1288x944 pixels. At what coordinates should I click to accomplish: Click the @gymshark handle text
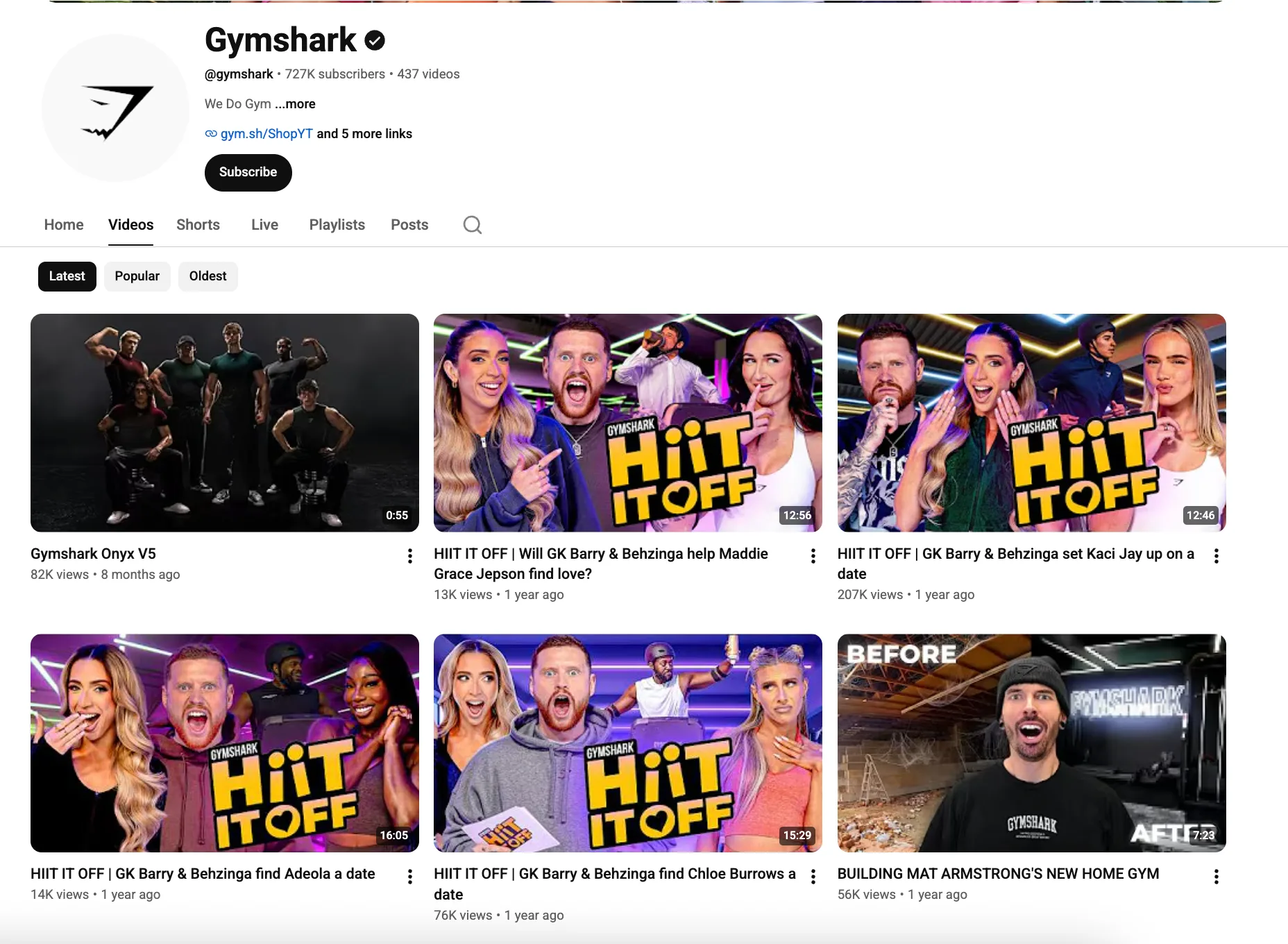(x=239, y=74)
